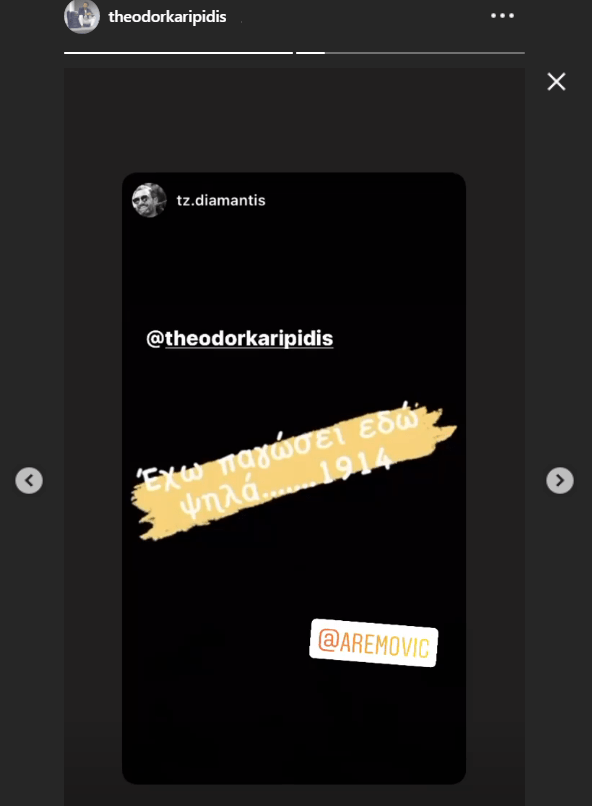The width and height of the screenshot is (592, 806).
Task: Tap the "1914" number on the yellow sticker
Action: coord(356,466)
